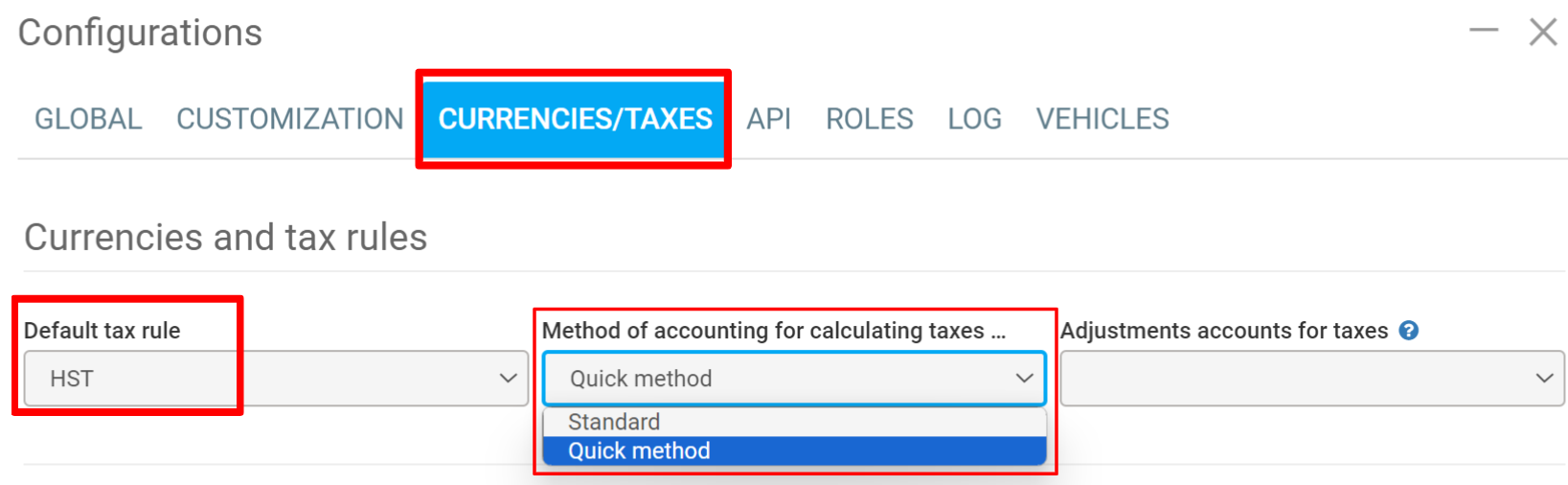Open the ROLES tab
Viewport: 1568px width, 485px height.
click(x=870, y=119)
